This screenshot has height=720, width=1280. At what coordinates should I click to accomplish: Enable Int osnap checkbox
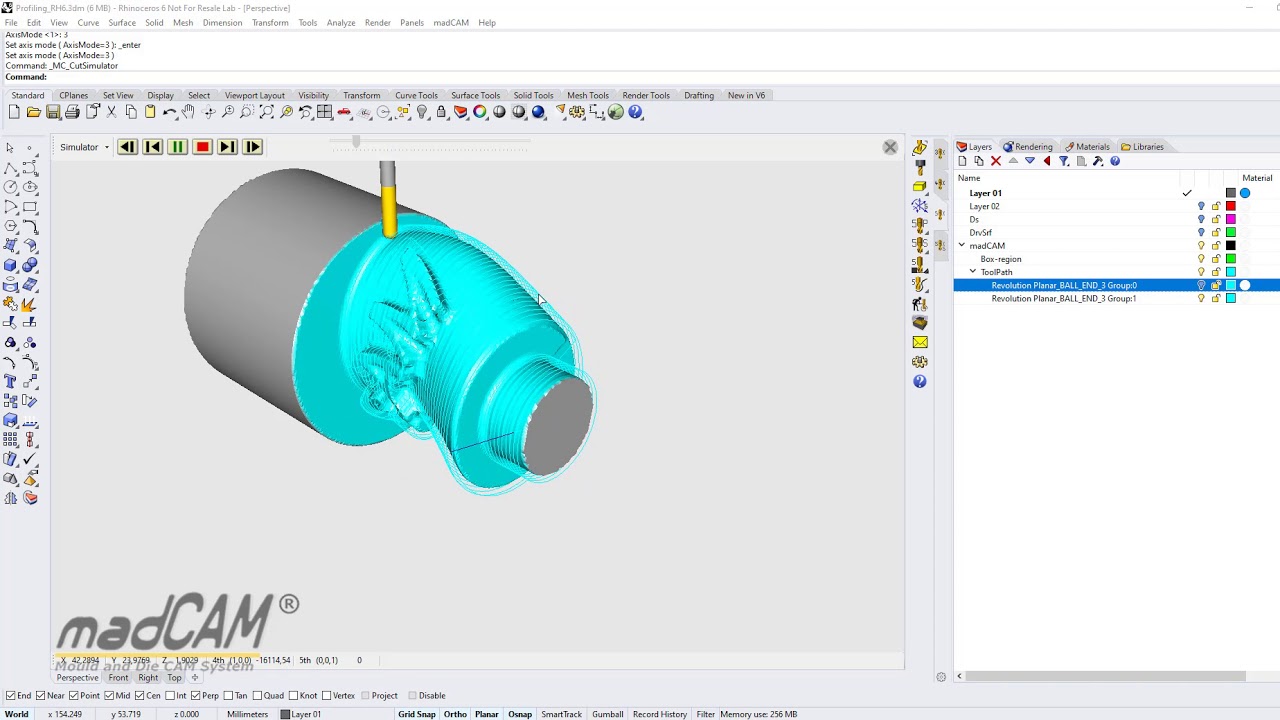pyautogui.click(x=170, y=696)
